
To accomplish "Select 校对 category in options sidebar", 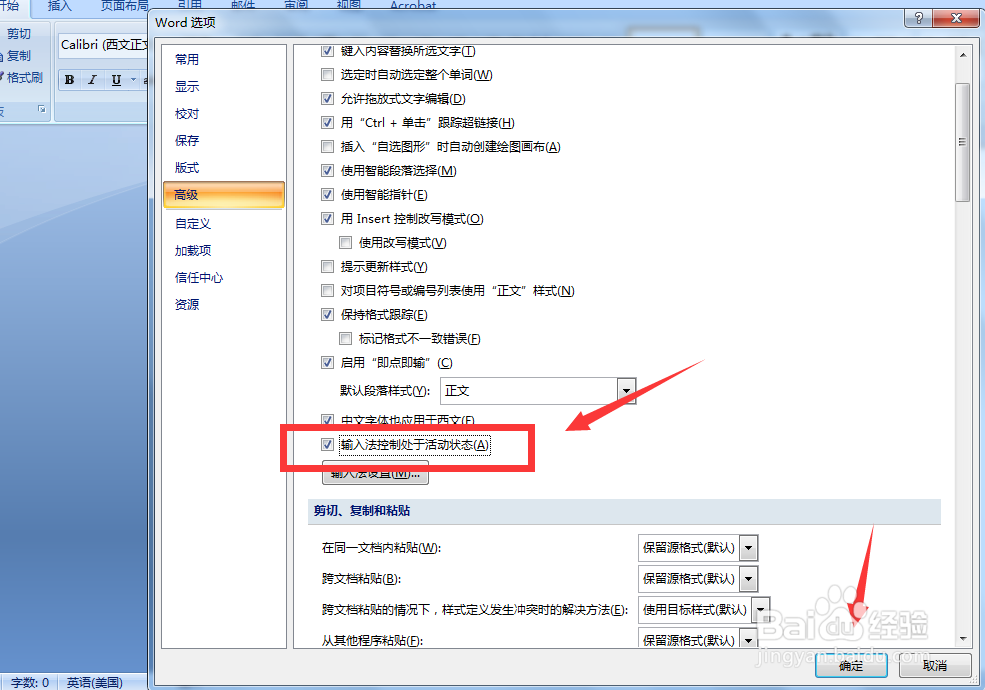I will (187, 114).
